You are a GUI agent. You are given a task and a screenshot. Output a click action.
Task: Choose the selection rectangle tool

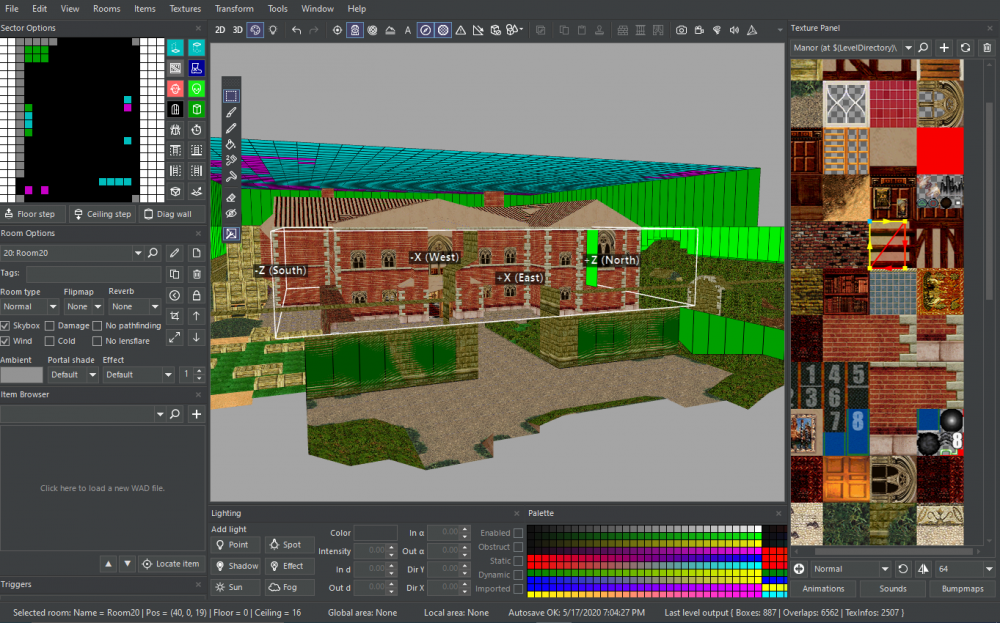(x=231, y=96)
